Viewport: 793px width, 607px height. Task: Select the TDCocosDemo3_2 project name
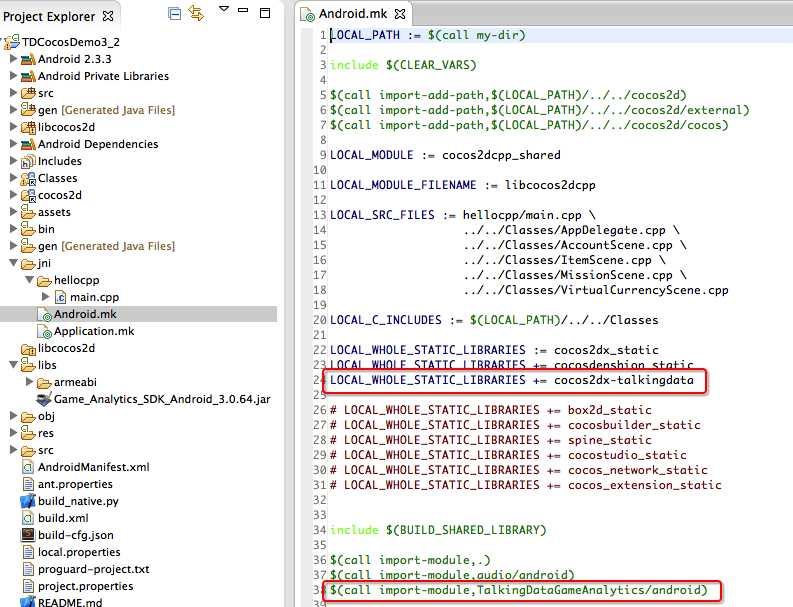(71, 42)
